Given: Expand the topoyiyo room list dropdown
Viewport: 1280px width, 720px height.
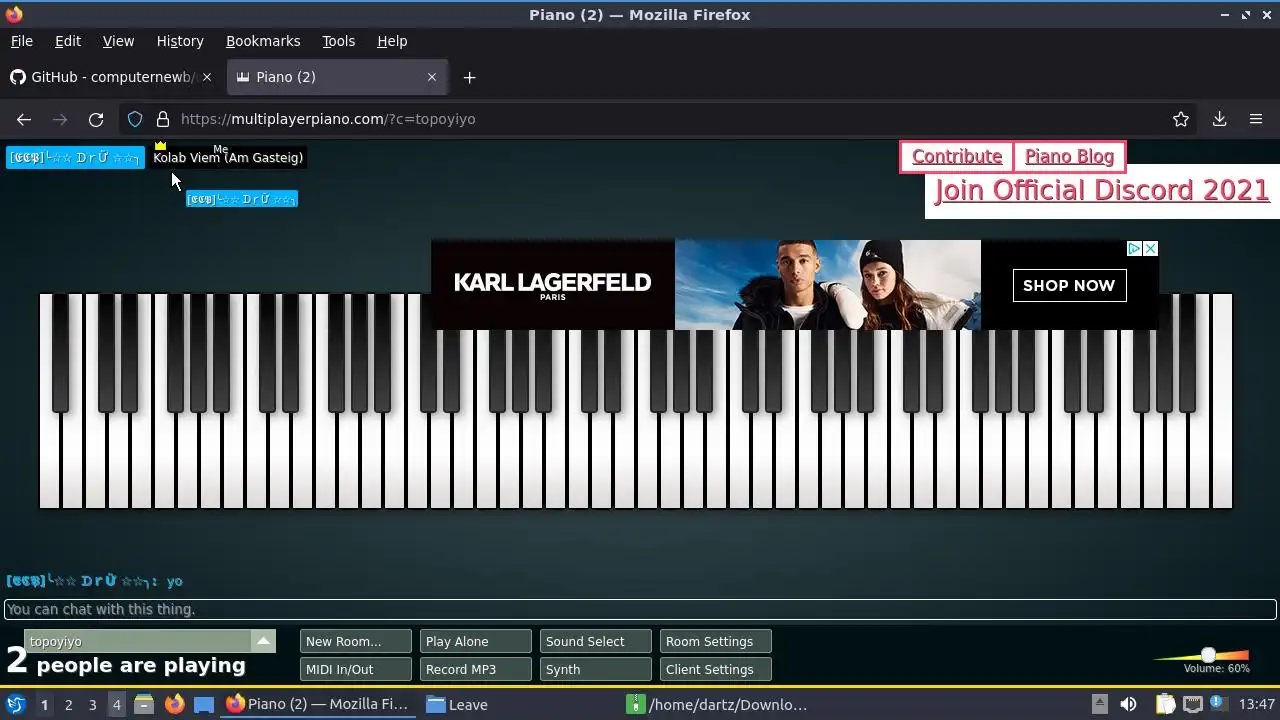Looking at the screenshot, I should pyautogui.click(x=150, y=641).
